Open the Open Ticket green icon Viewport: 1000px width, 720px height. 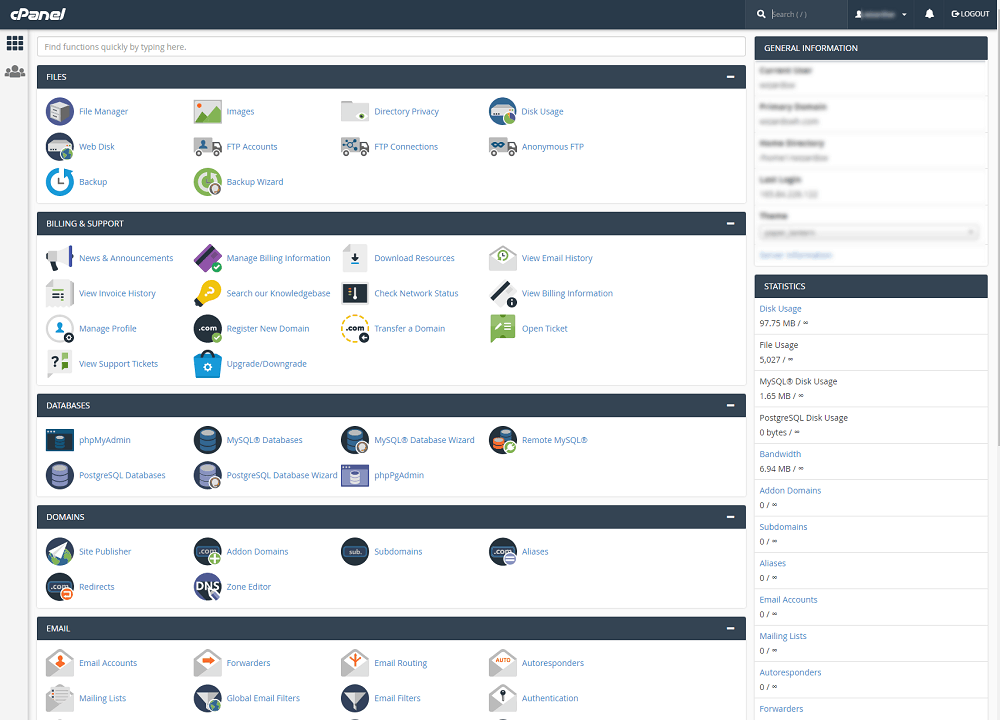pyautogui.click(x=503, y=328)
